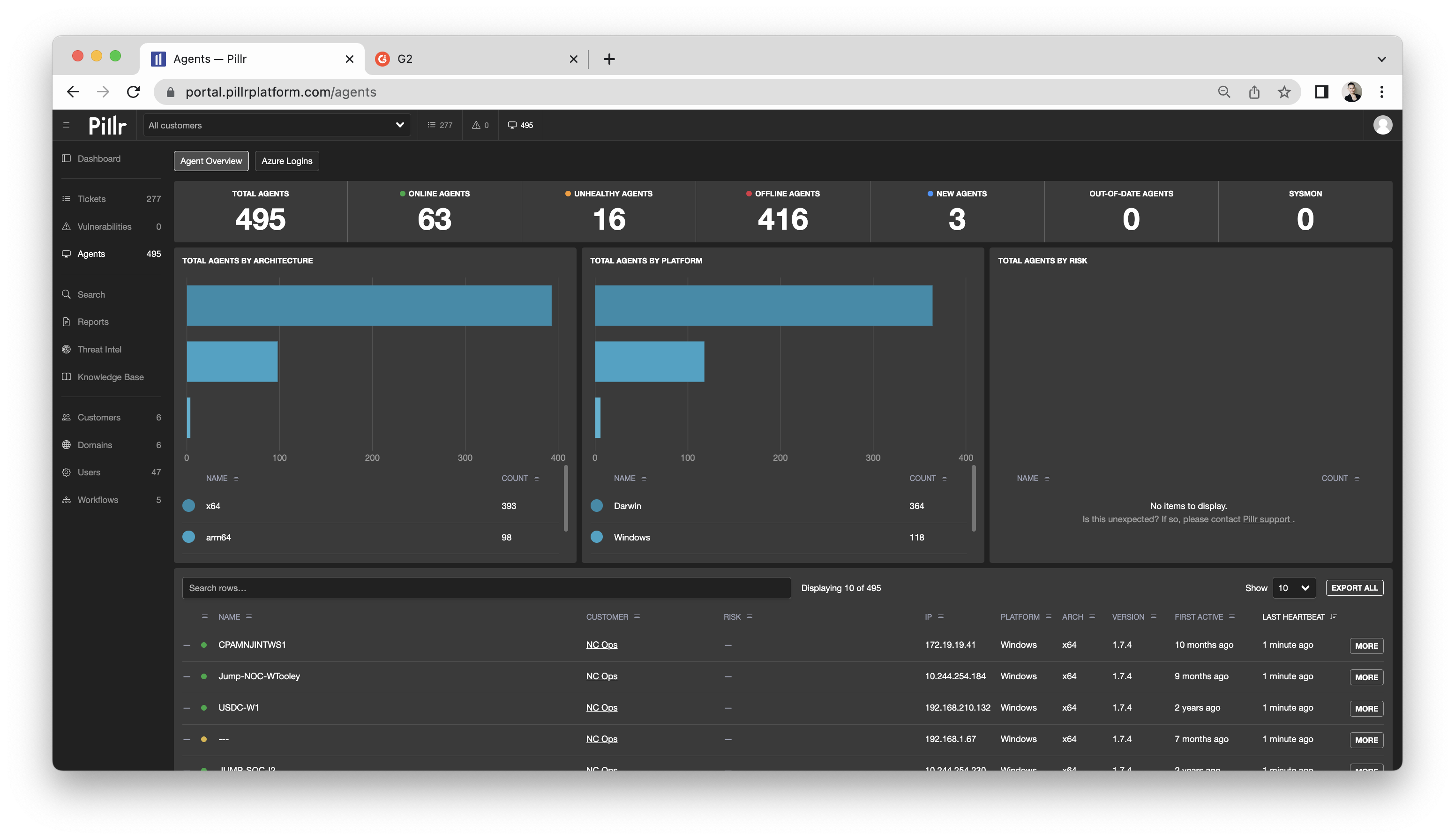
Task: Switch to the Azure Logins tab
Action: 287,161
